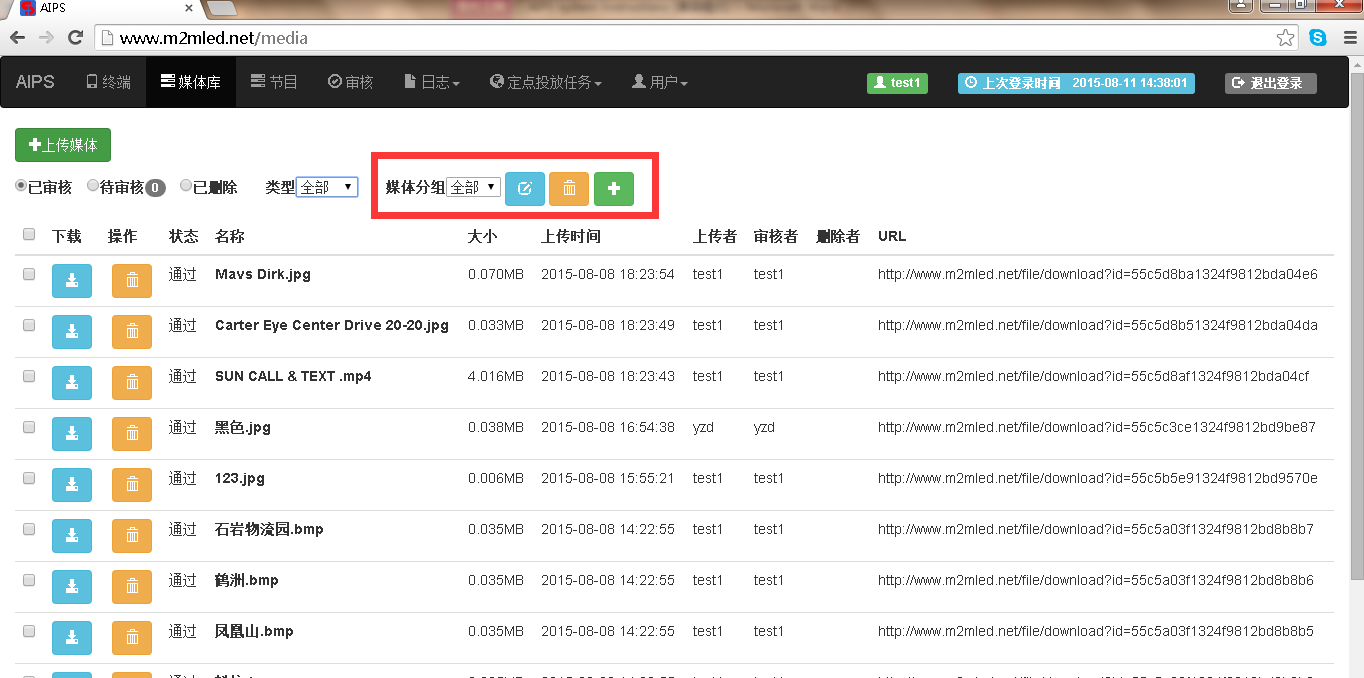
Task: Check the box for Mavs Dirk.jpg
Action: 29,274
